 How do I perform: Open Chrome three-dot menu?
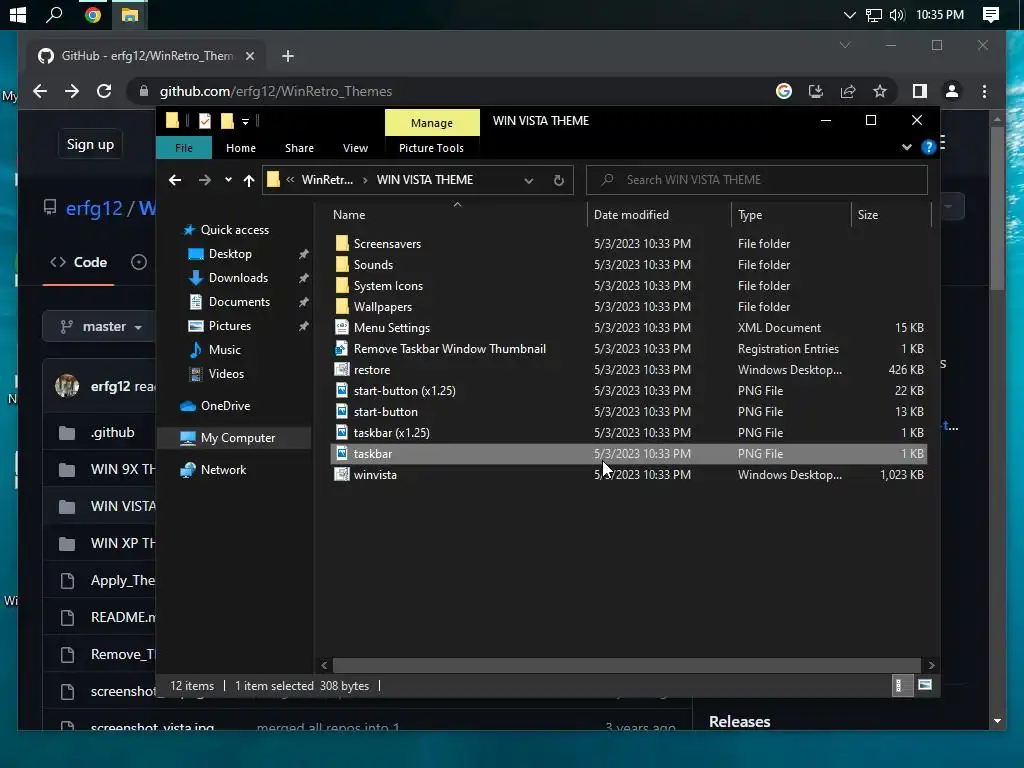click(984, 91)
